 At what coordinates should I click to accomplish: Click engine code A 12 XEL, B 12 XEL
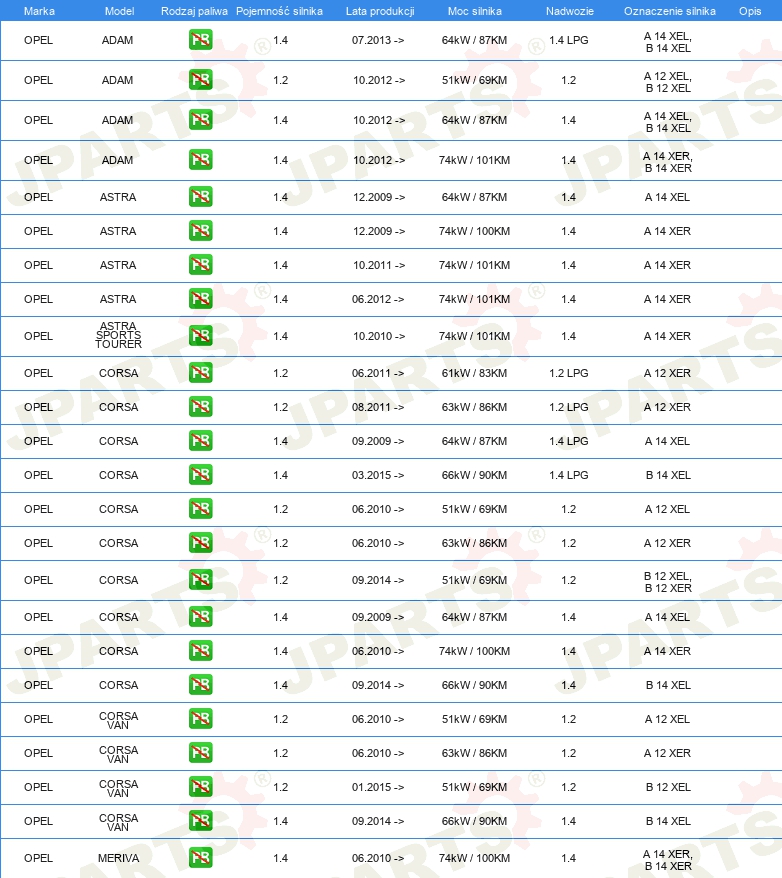pos(668,82)
